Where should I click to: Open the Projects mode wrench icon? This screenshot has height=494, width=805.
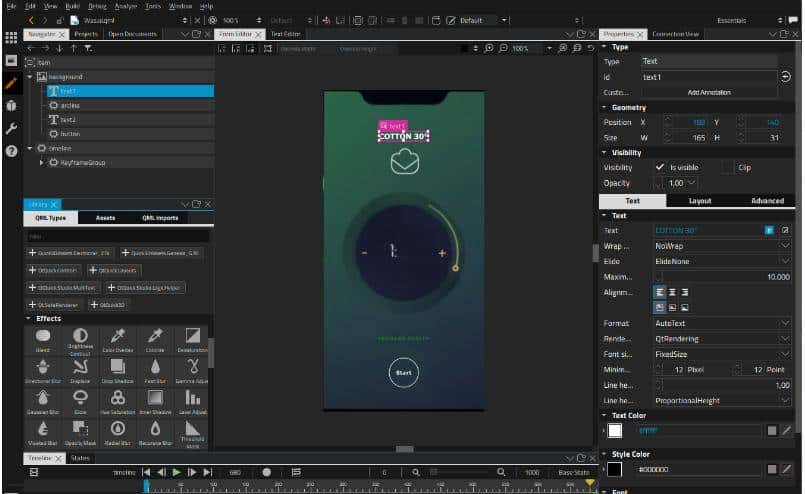11,128
